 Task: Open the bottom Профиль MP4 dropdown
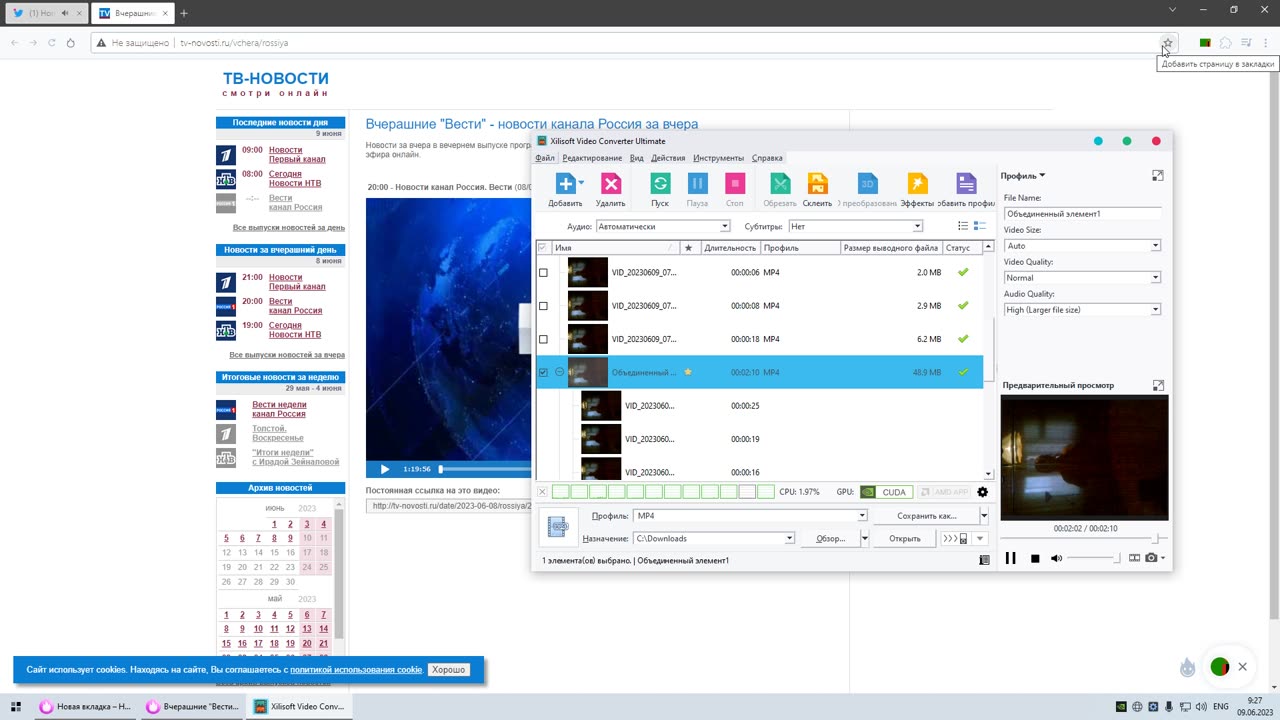[750, 516]
